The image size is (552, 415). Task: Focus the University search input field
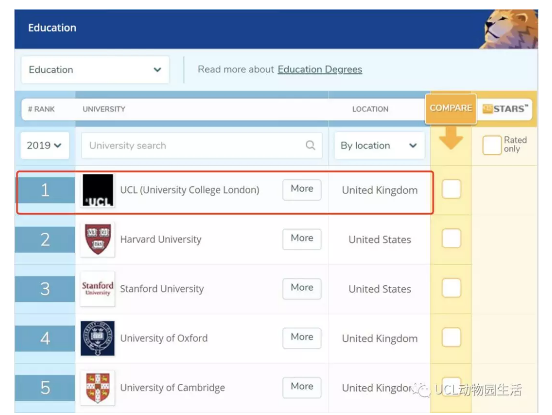pos(202,145)
